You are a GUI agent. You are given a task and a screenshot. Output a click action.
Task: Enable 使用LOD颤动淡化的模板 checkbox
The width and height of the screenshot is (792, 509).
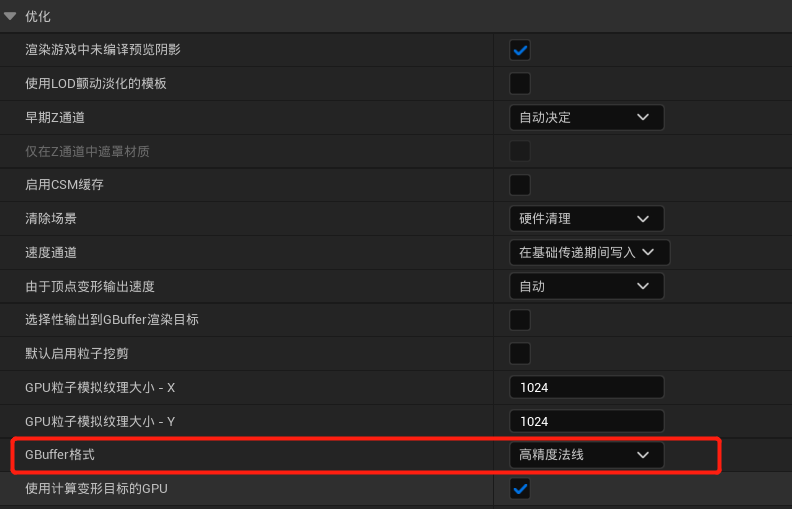pos(520,83)
